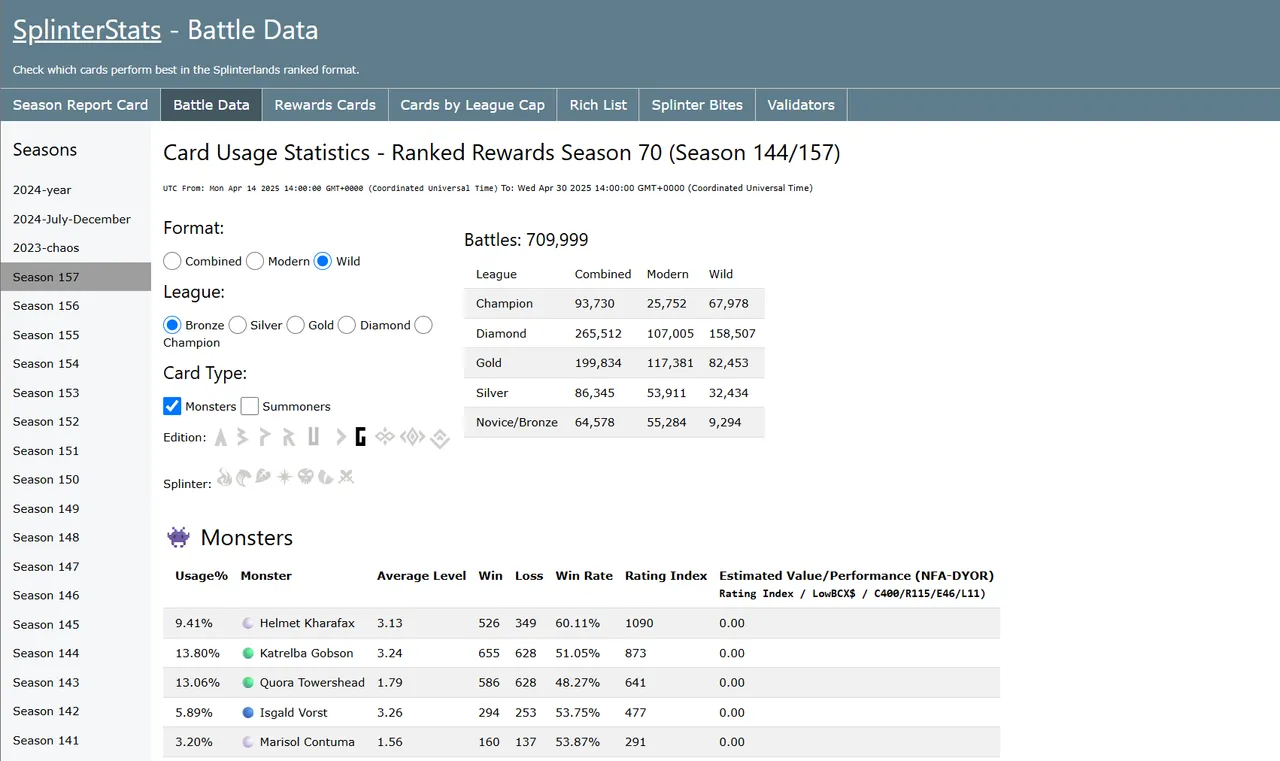Screen dimensions: 1280x761
Task: Sort monsters by Win Rate column header
Action: point(584,576)
